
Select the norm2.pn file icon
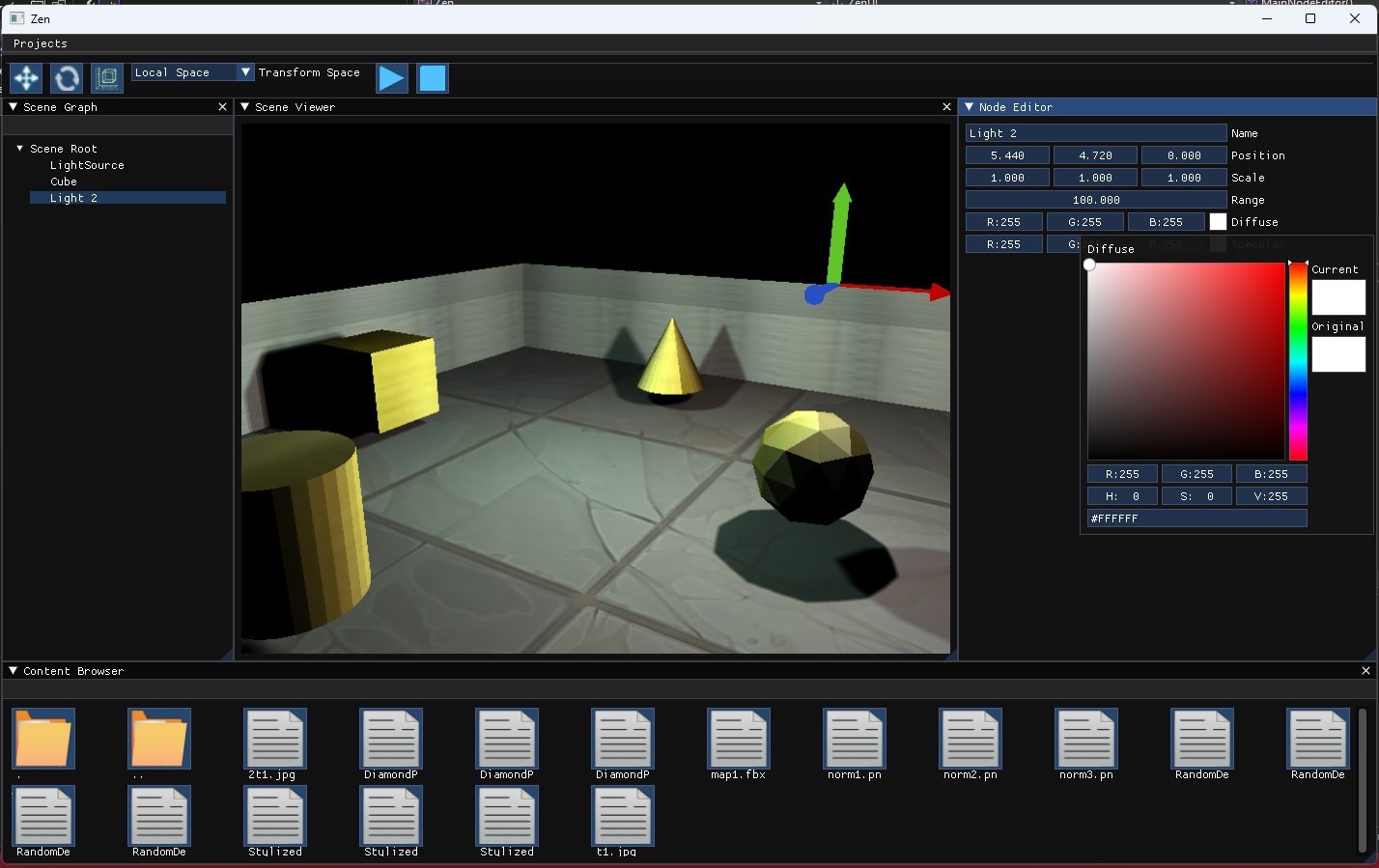(971, 739)
